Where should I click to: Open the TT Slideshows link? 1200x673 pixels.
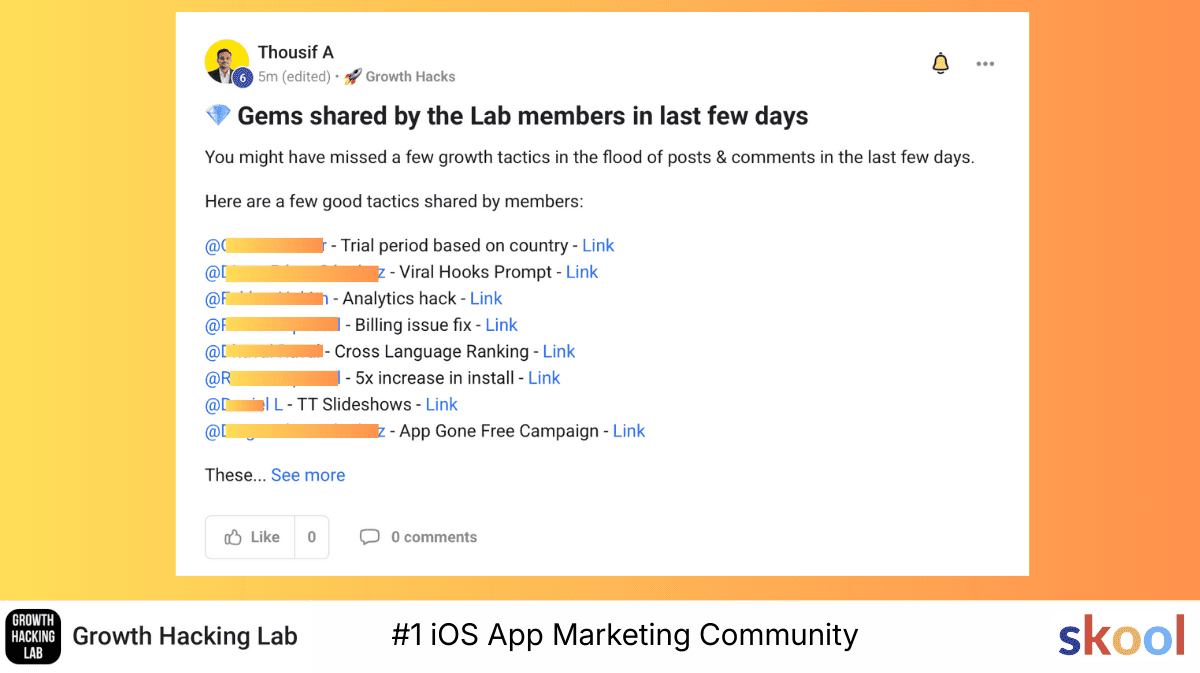pyautogui.click(x=441, y=405)
